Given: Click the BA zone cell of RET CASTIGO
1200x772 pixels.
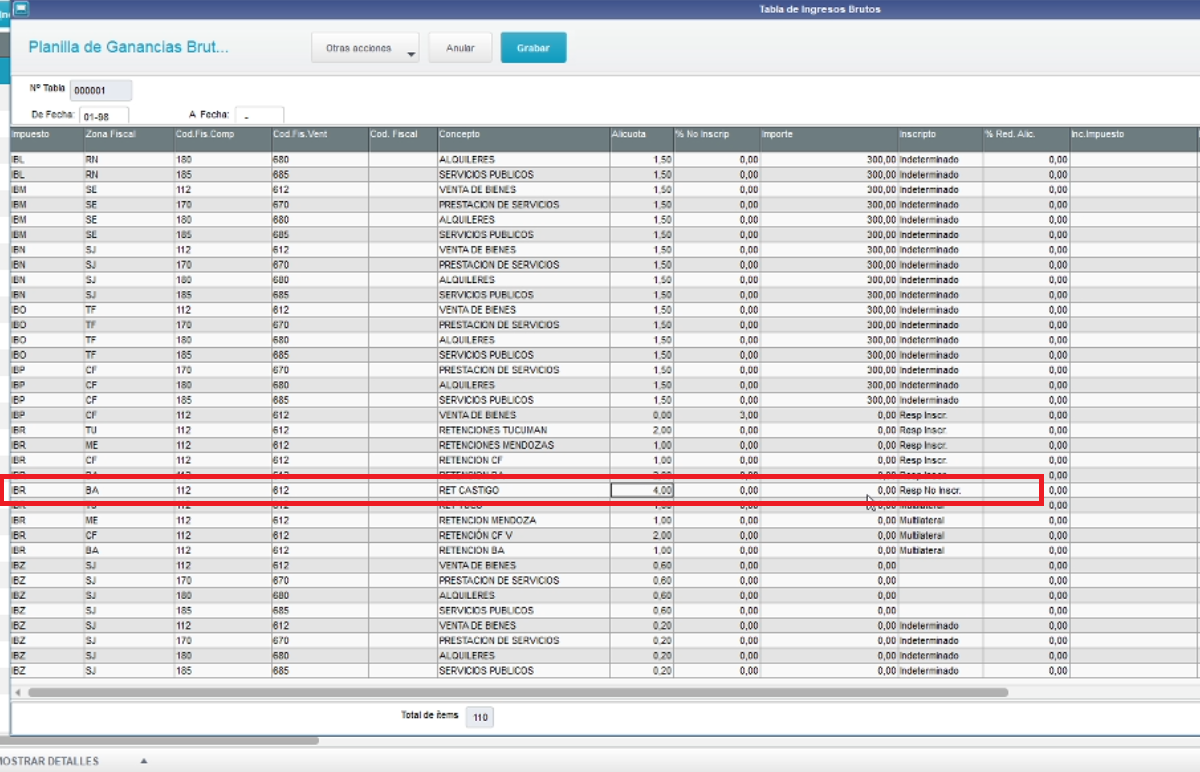Looking at the screenshot, I should [128, 490].
